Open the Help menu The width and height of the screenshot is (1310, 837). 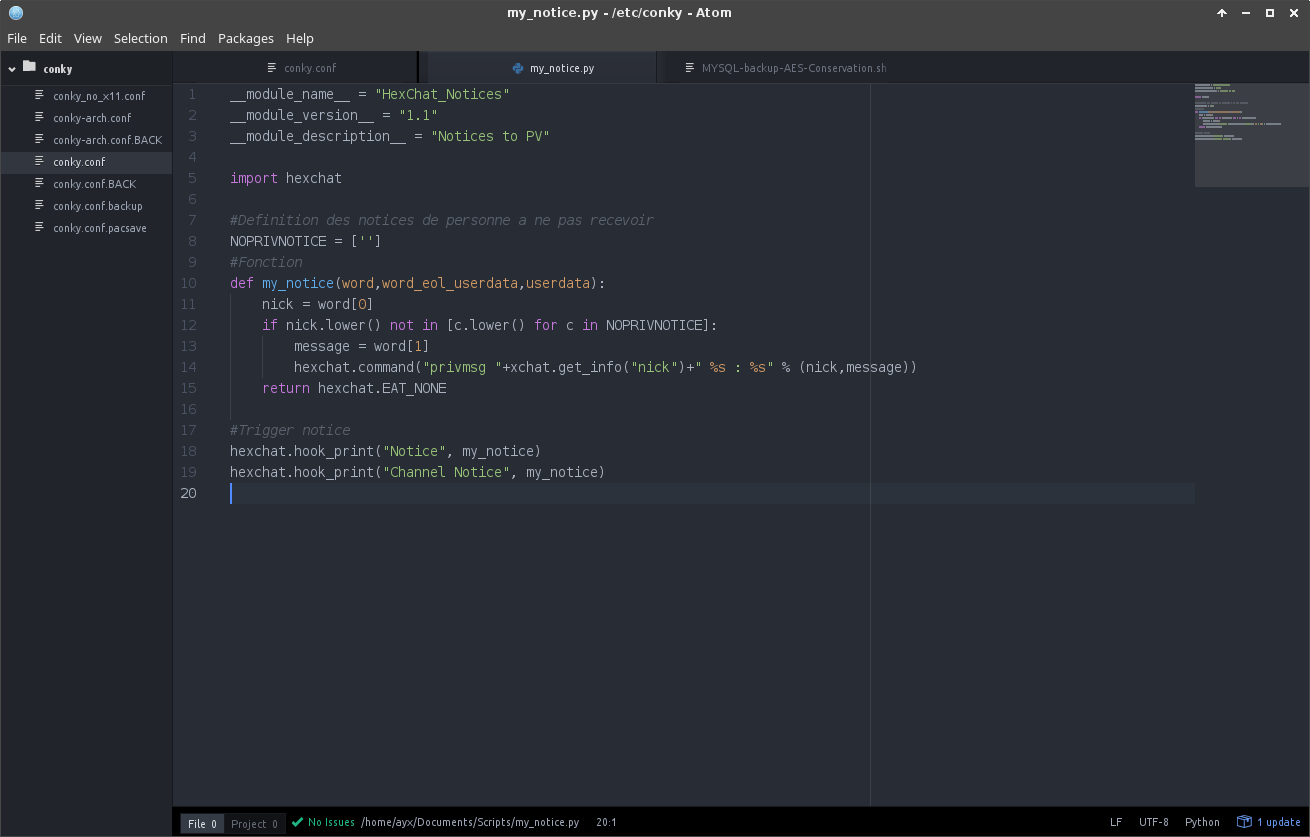[x=300, y=38]
